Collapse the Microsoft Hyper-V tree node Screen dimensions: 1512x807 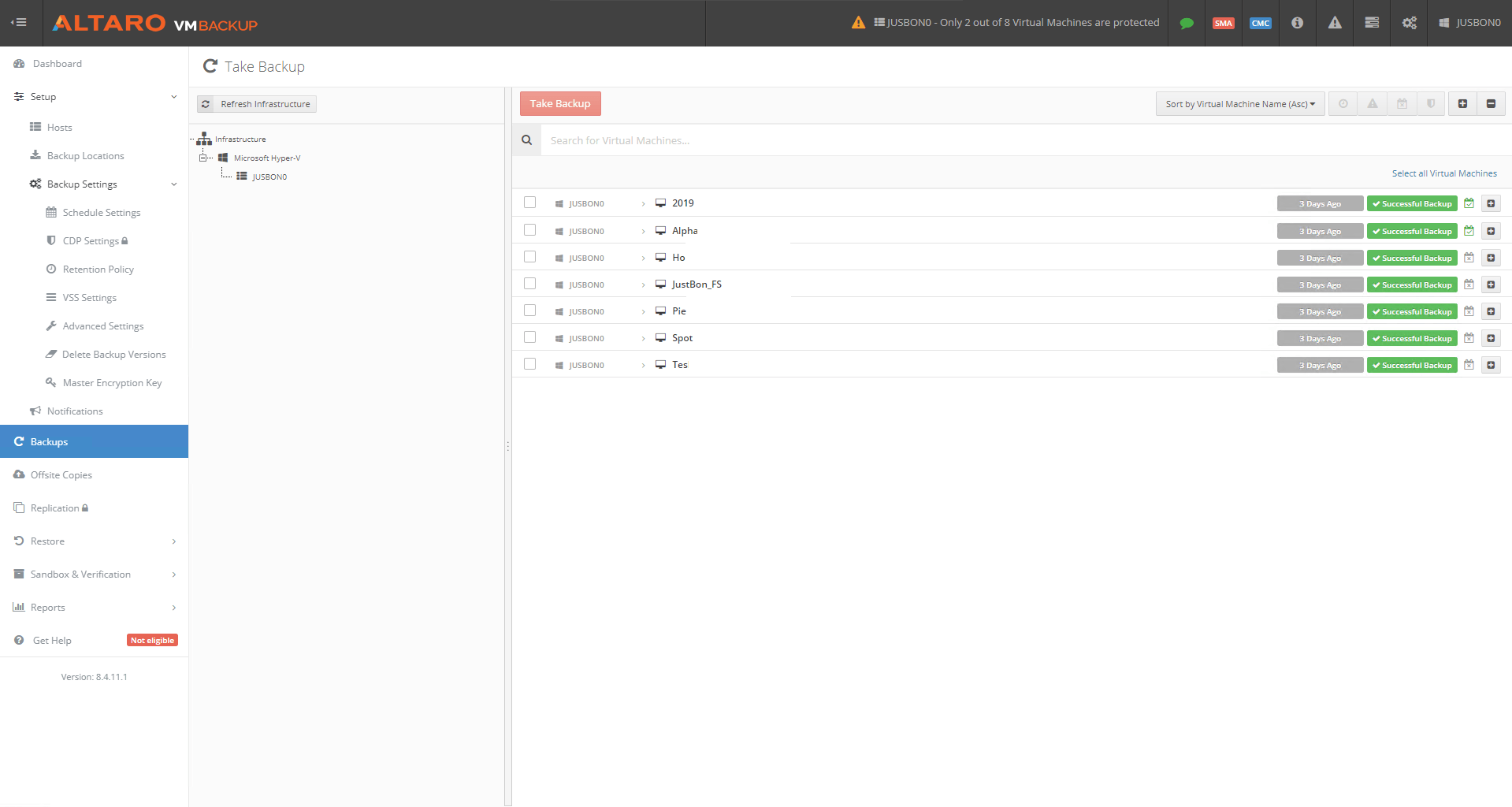202,158
